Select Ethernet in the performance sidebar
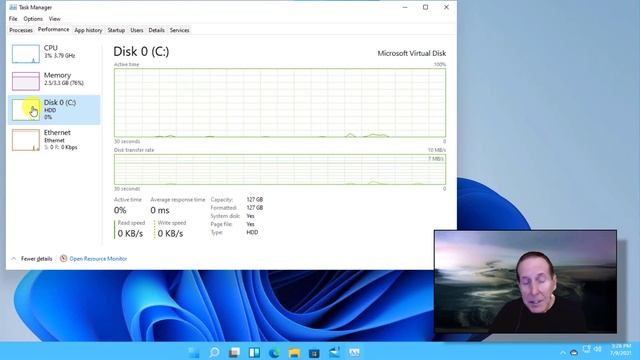 click(54, 140)
